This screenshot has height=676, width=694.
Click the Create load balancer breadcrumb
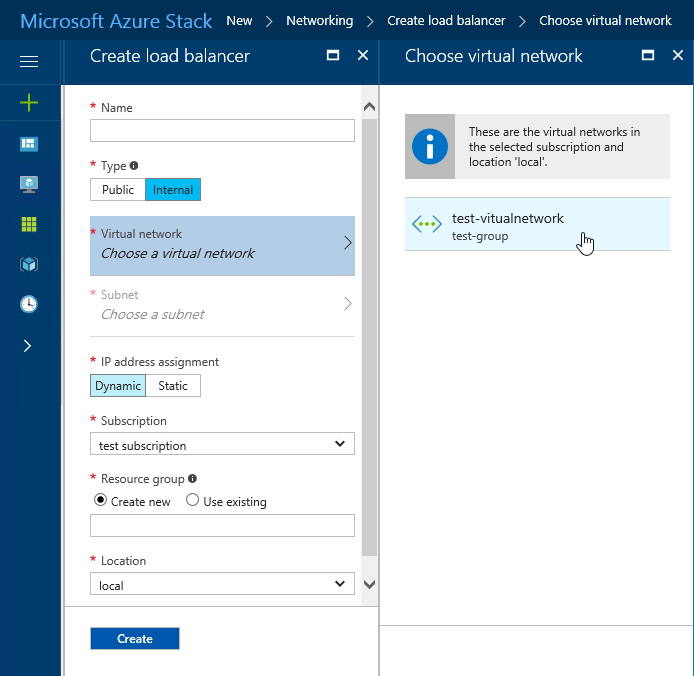pos(446,21)
